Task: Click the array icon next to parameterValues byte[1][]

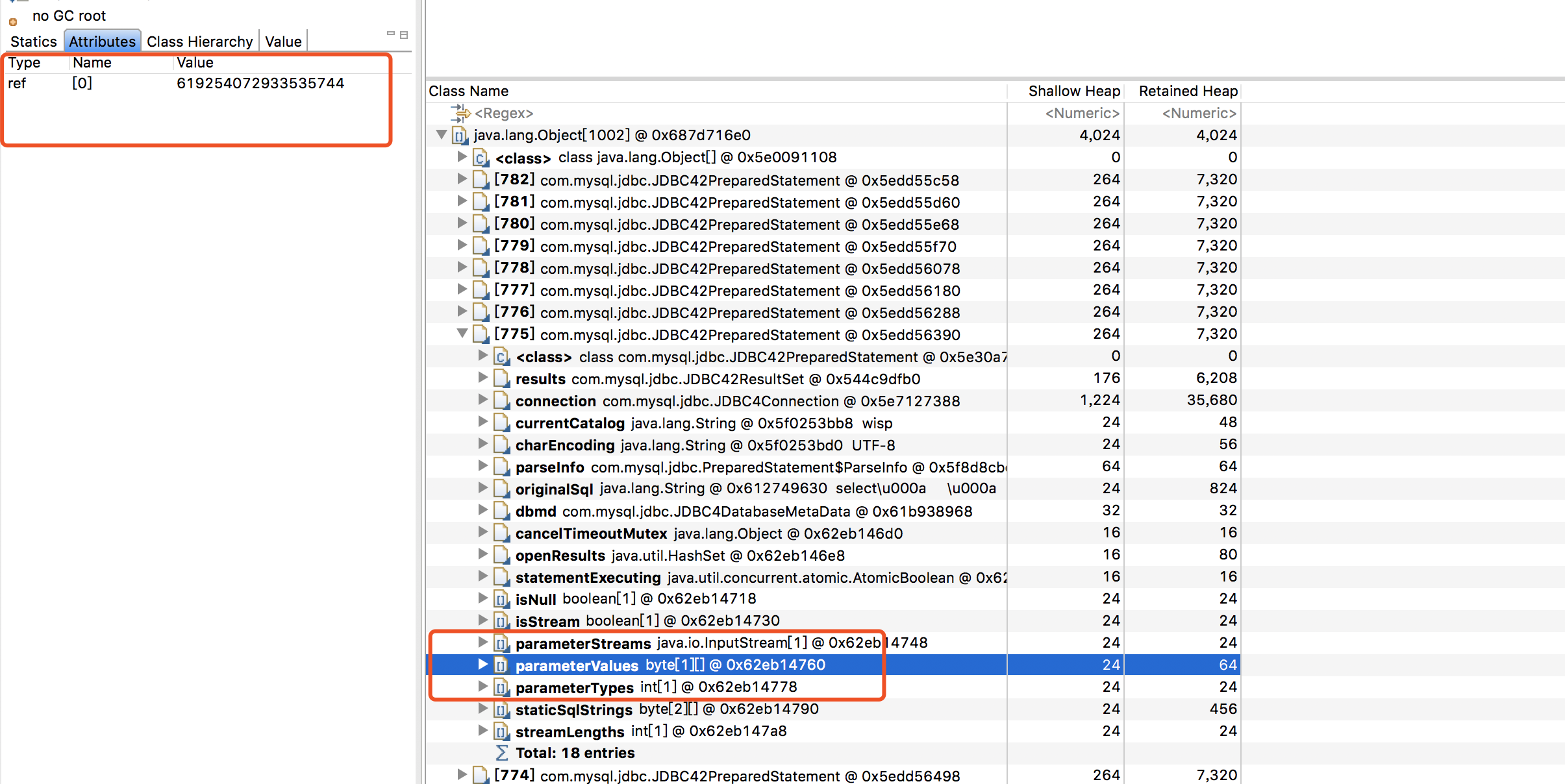Action: point(501,665)
